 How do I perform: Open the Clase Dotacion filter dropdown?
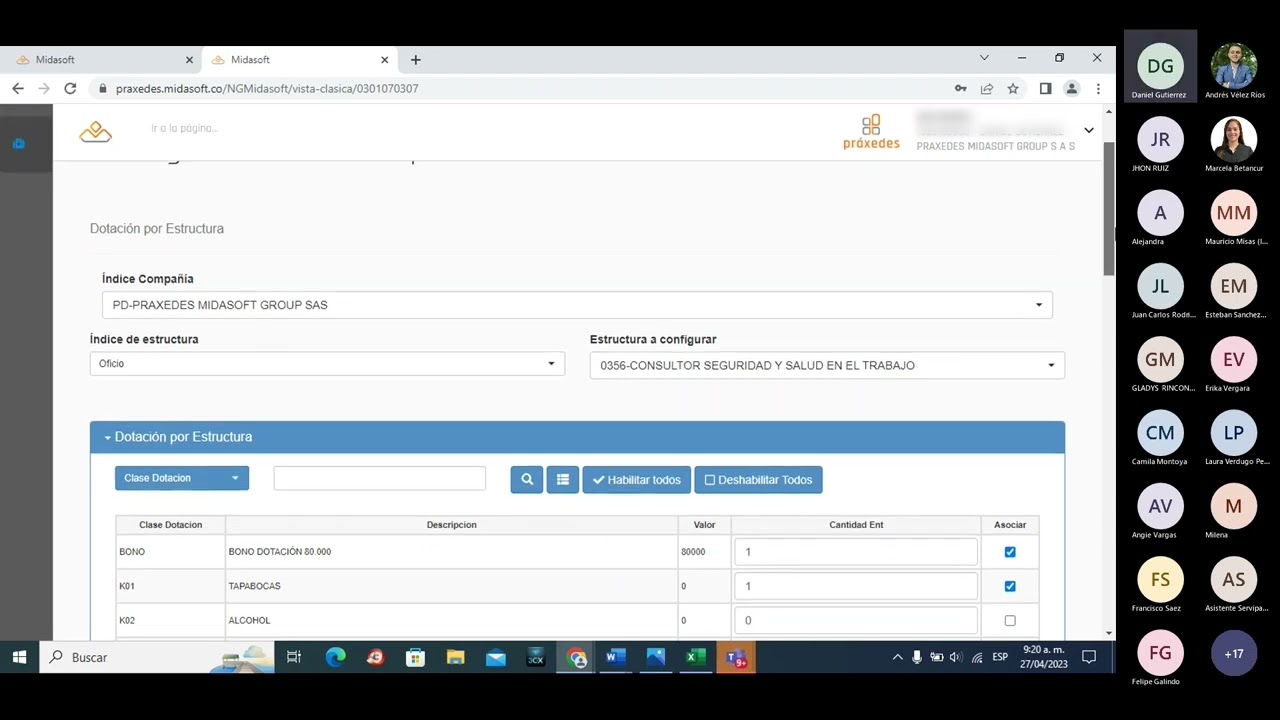(x=182, y=478)
